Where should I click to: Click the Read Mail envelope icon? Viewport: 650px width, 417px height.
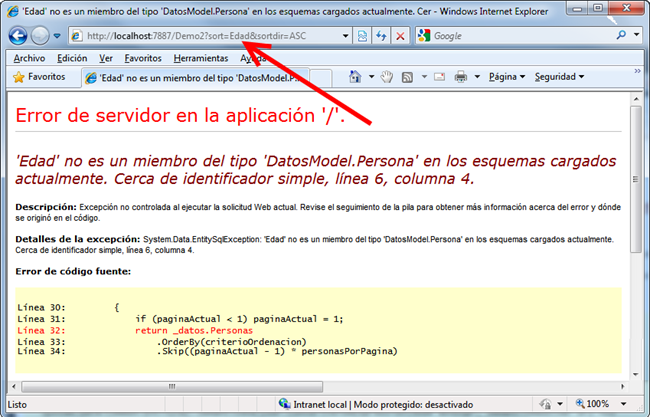[x=439, y=77]
